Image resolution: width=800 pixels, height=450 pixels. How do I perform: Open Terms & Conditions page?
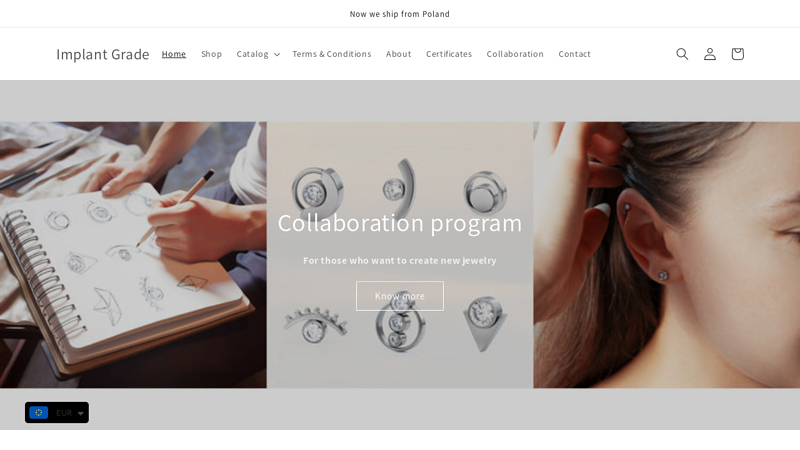coord(332,54)
